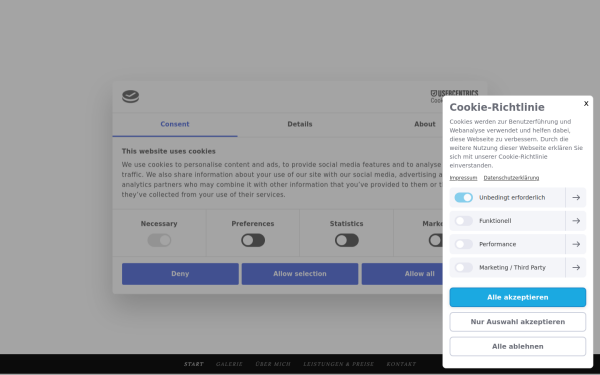Toggle the Marketing switch in the consent dialog

point(435,240)
